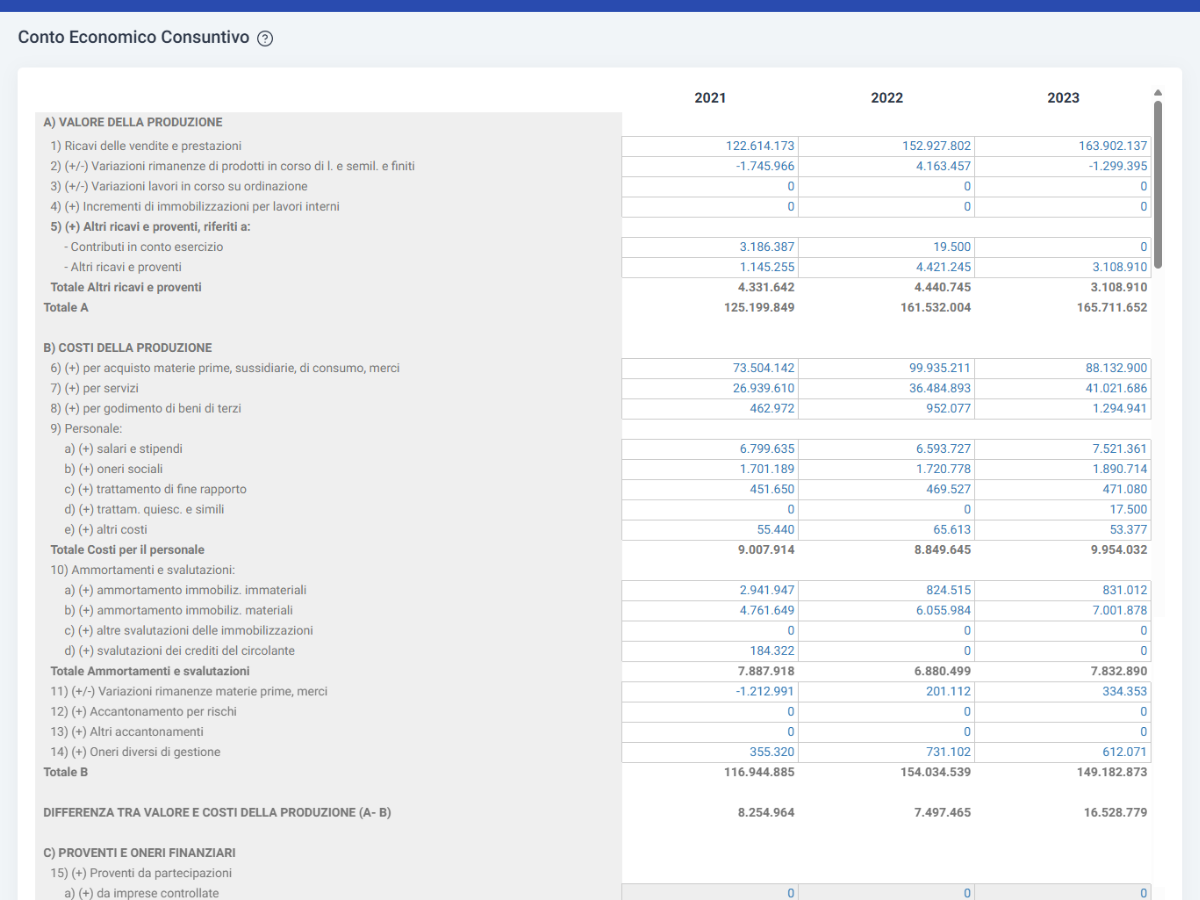Image resolution: width=1200 pixels, height=900 pixels.
Task: Select 2021 Variazioni rimanenze materie prime -1.212.991
Action: pos(710,692)
